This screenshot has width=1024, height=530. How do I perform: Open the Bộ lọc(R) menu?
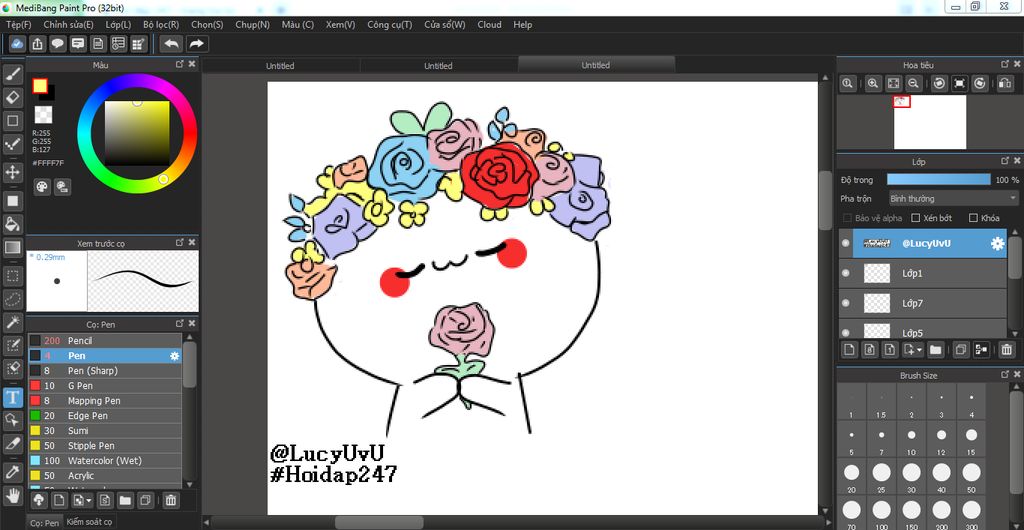tap(161, 25)
